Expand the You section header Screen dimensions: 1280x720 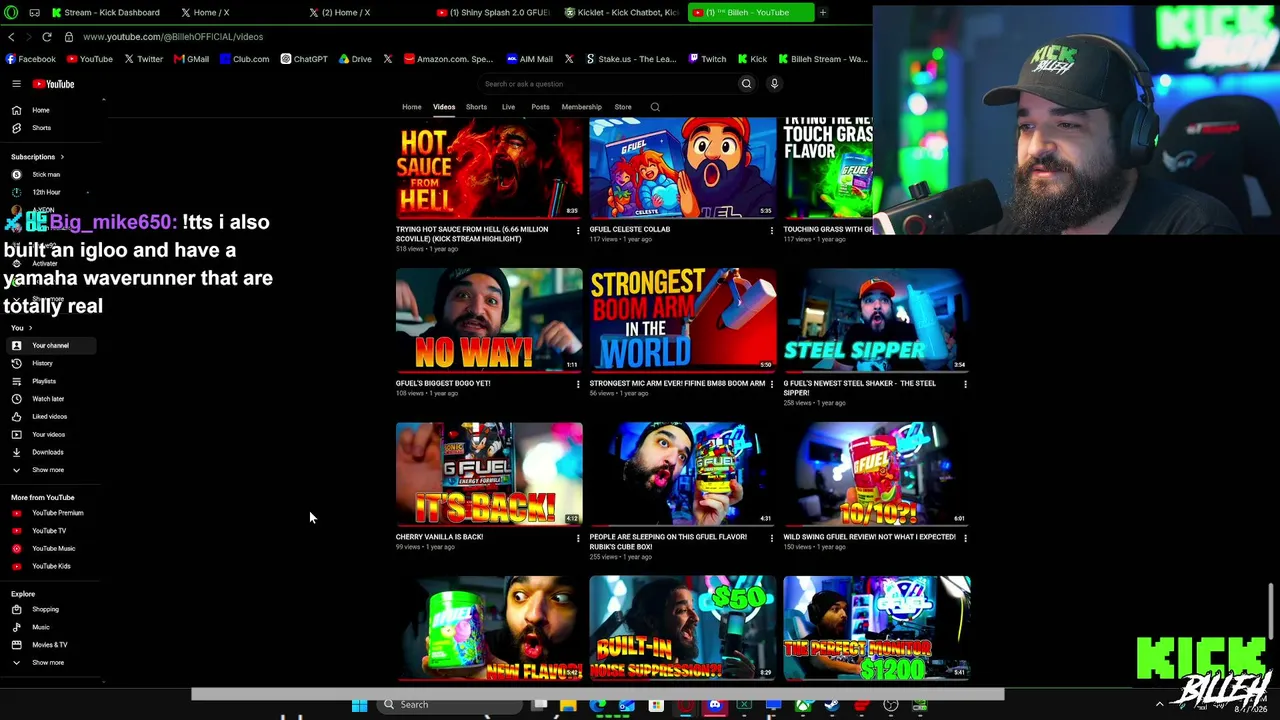pyautogui.click(x=21, y=328)
